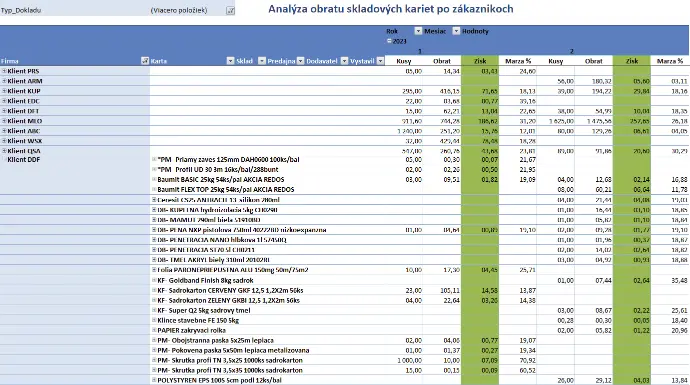Screen dimensions: 690x385
Task: Expand DB- KUPELNA hydroizolacia 5kg item
Action: coord(154,210)
